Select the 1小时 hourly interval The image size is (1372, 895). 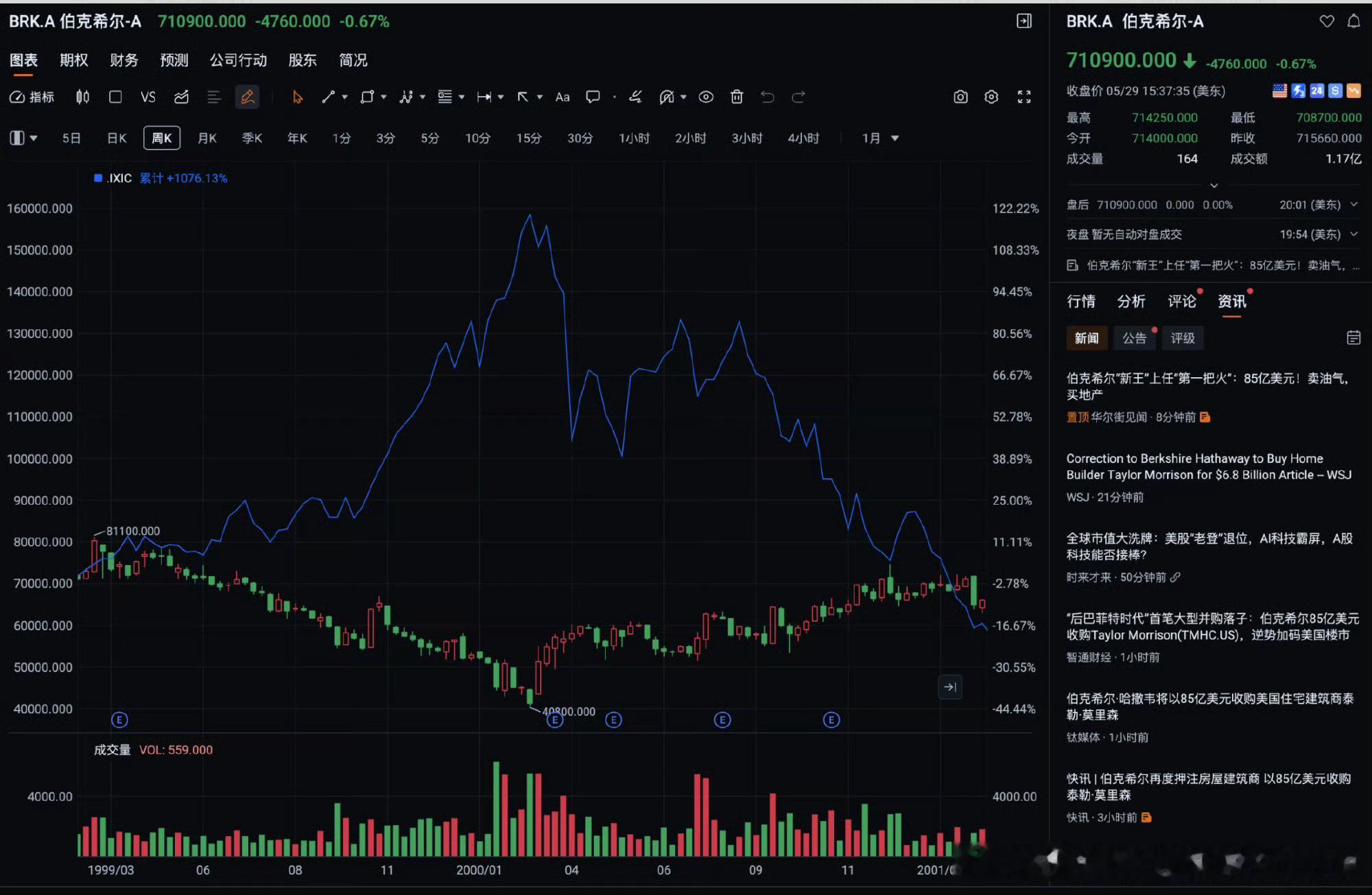[634, 138]
